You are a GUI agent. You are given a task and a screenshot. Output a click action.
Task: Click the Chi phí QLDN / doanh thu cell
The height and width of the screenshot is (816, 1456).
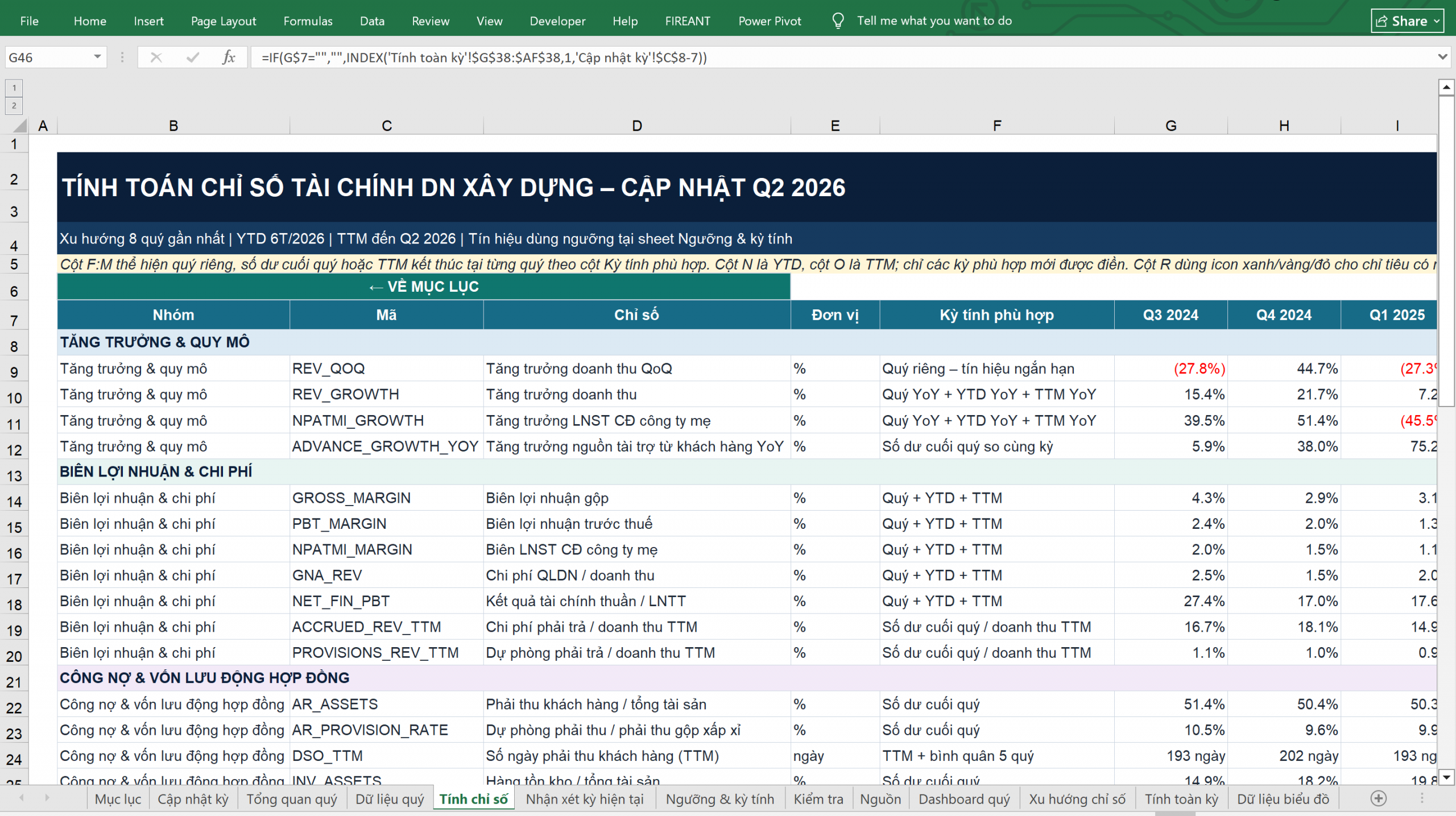point(637,575)
